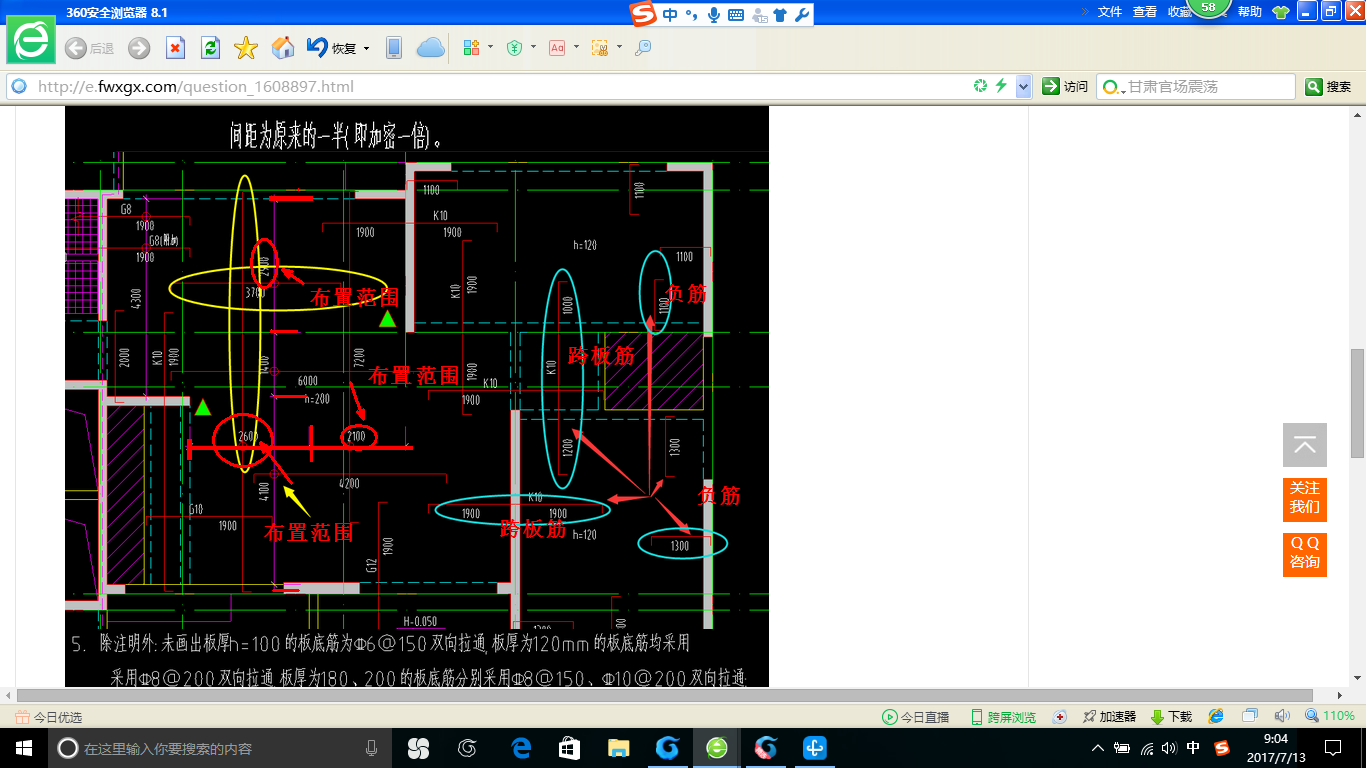This screenshot has height=768, width=1366.
Task: Click the Sogou microphone voice input icon
Action: (714, 14)
